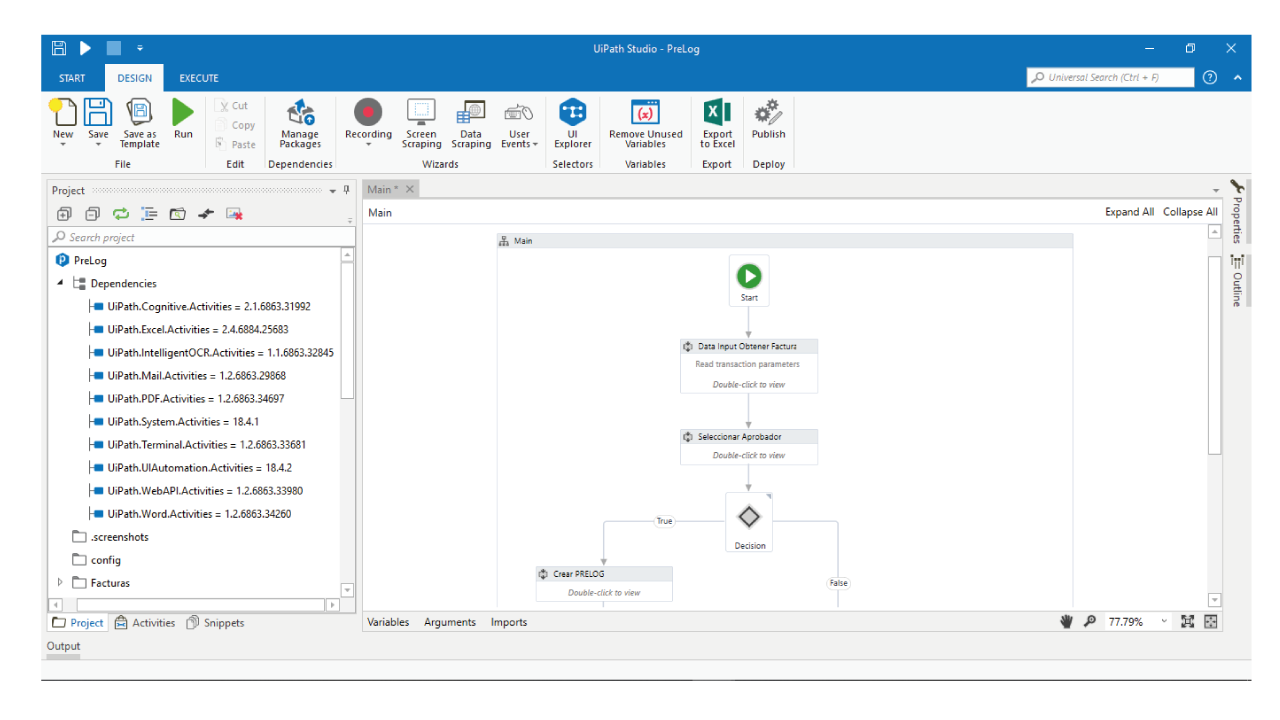Close the Main tab
Screen dimensions: 1280x720
(x=410, y=189)
